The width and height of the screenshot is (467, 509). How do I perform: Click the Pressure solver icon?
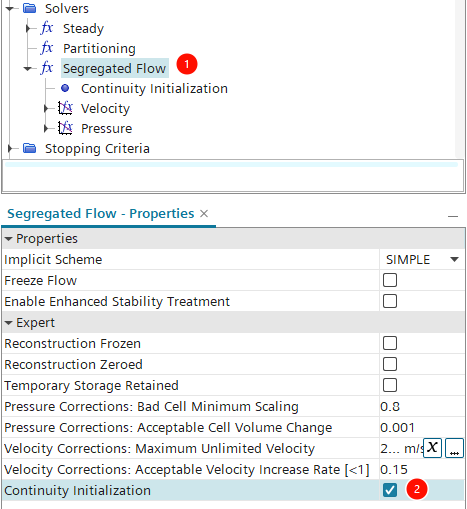65,128
